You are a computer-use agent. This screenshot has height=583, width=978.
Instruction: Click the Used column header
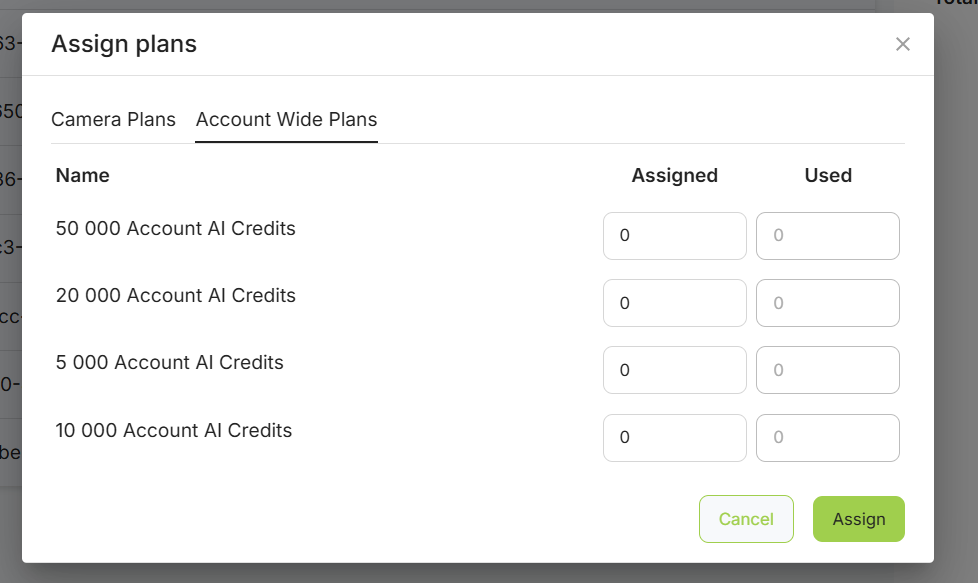(828, 176)
